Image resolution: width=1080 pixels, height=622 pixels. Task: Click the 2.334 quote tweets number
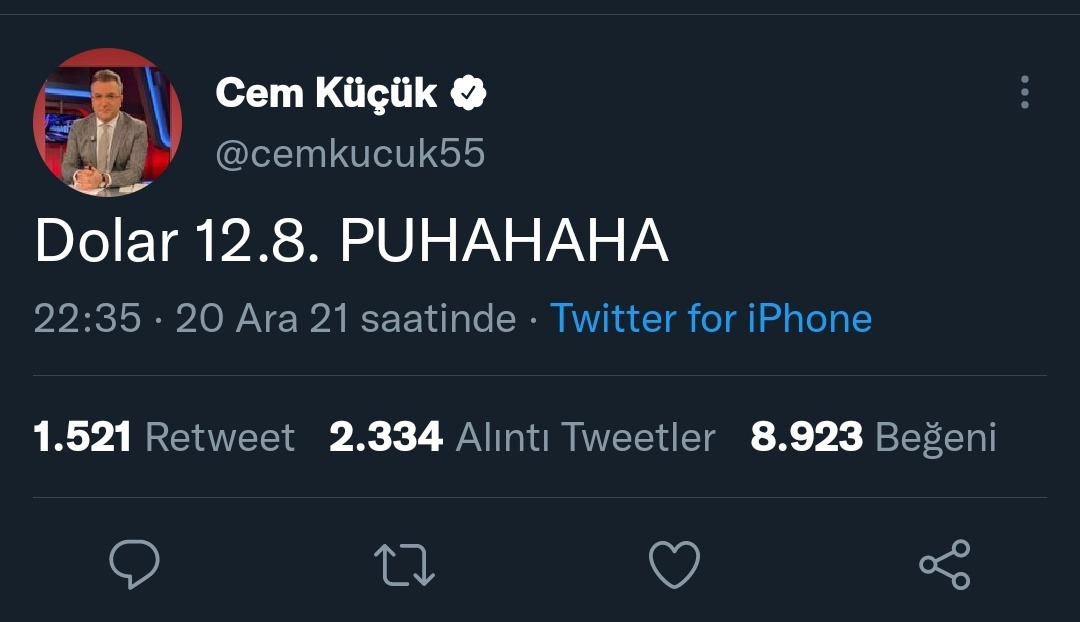(385, 437)
